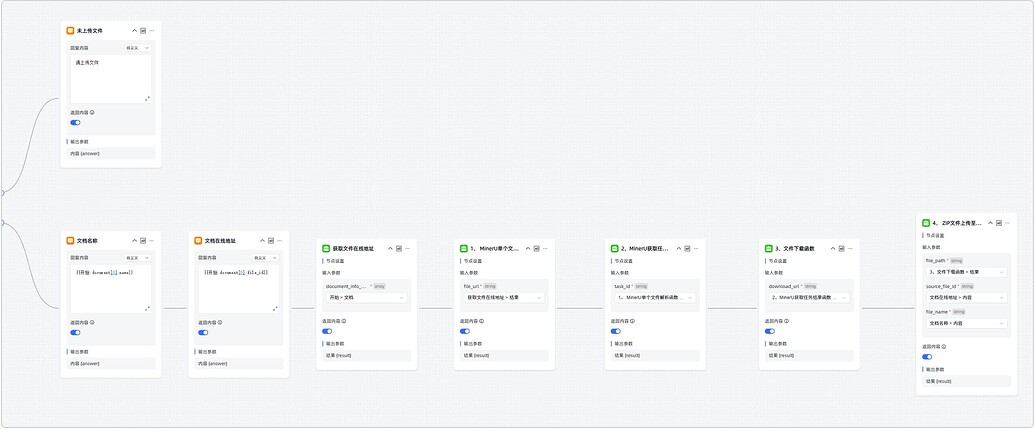Collapse the 获取文件在线地址 node
The image size is (1035, 429).
(x=390, y=248)
